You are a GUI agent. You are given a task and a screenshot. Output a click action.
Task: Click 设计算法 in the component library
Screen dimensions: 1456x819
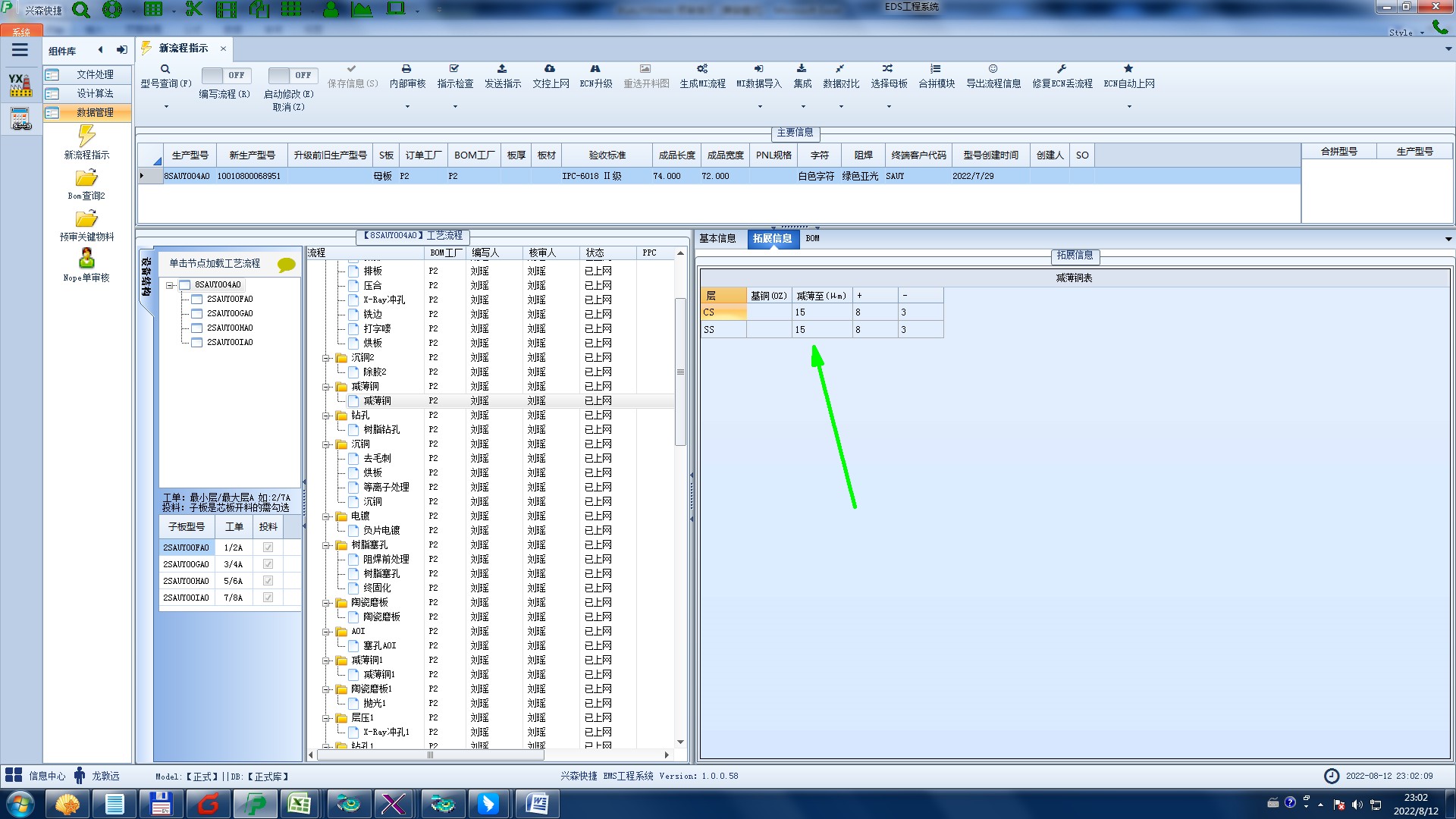pyautogui.click(x=95, y=93)
